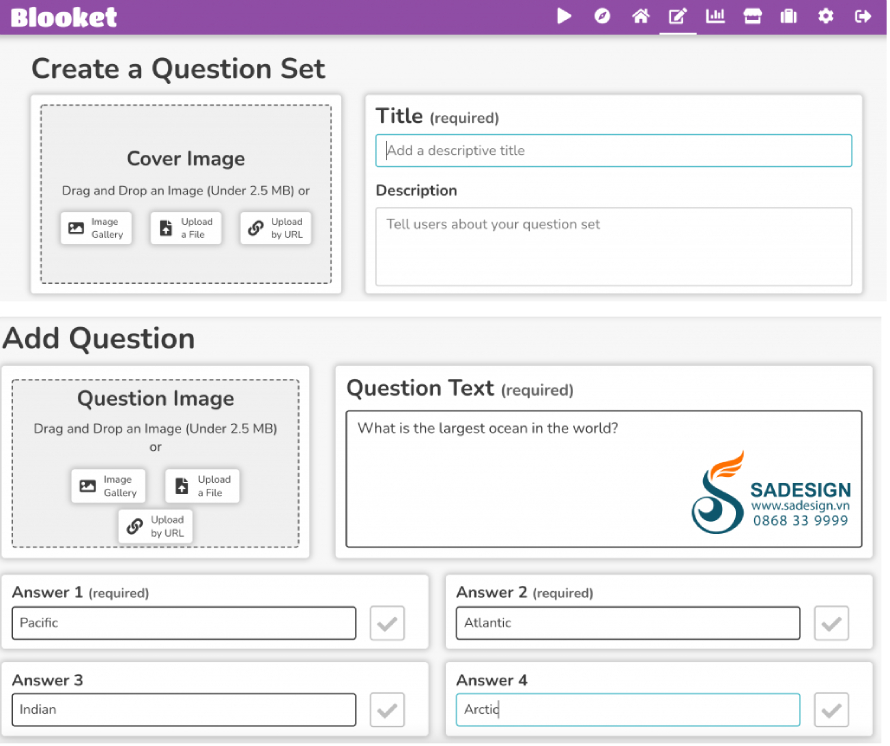Go to the Home dashboard icon

(x=640, y=16)
